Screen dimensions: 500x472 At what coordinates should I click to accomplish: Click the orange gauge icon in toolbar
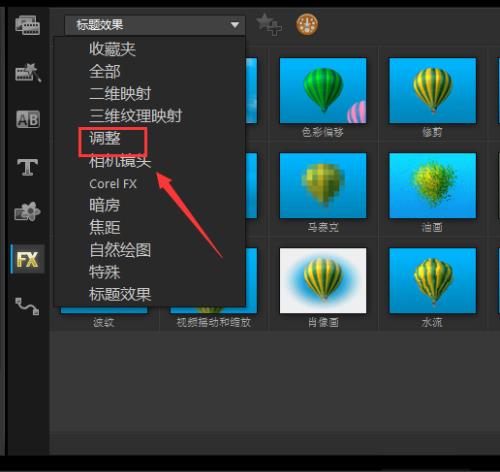[307, 25]
